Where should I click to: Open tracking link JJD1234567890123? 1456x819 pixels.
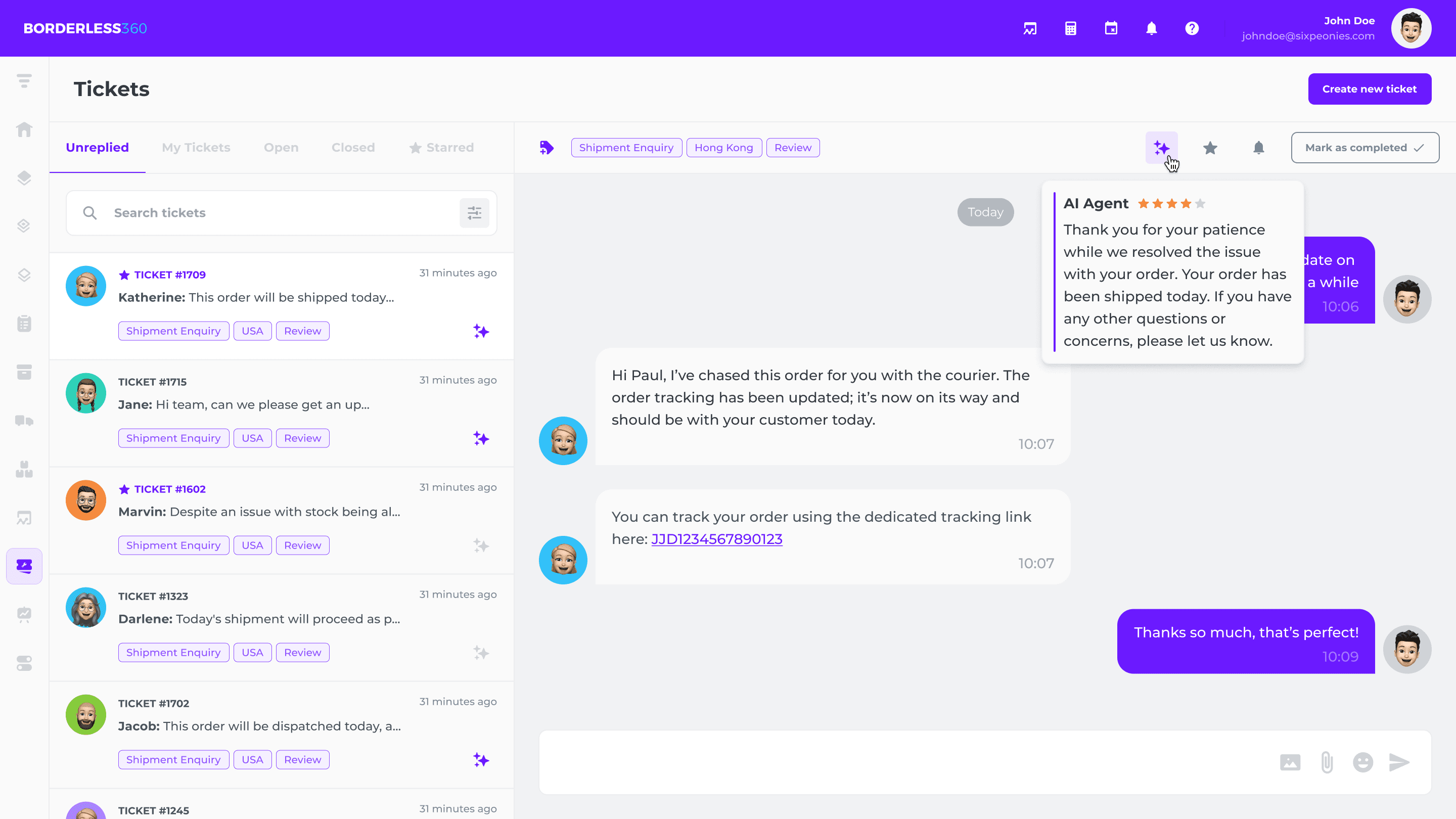coord(717,539)
